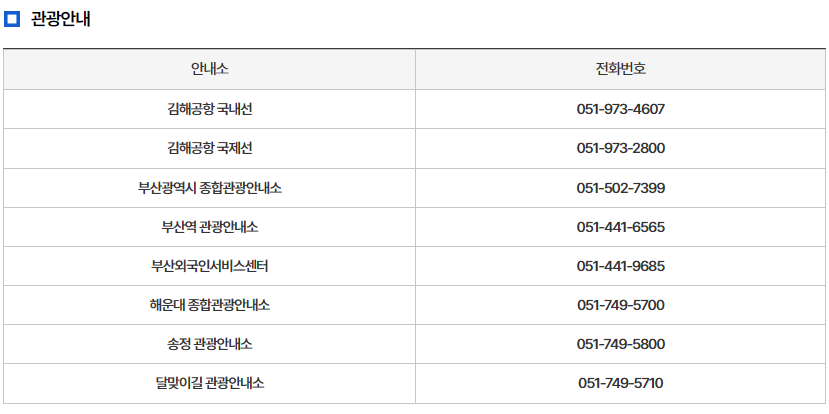This screenshot has width=829, height=414.
Task: Click phone number 051-441-6565
Action: pos(621,227)
